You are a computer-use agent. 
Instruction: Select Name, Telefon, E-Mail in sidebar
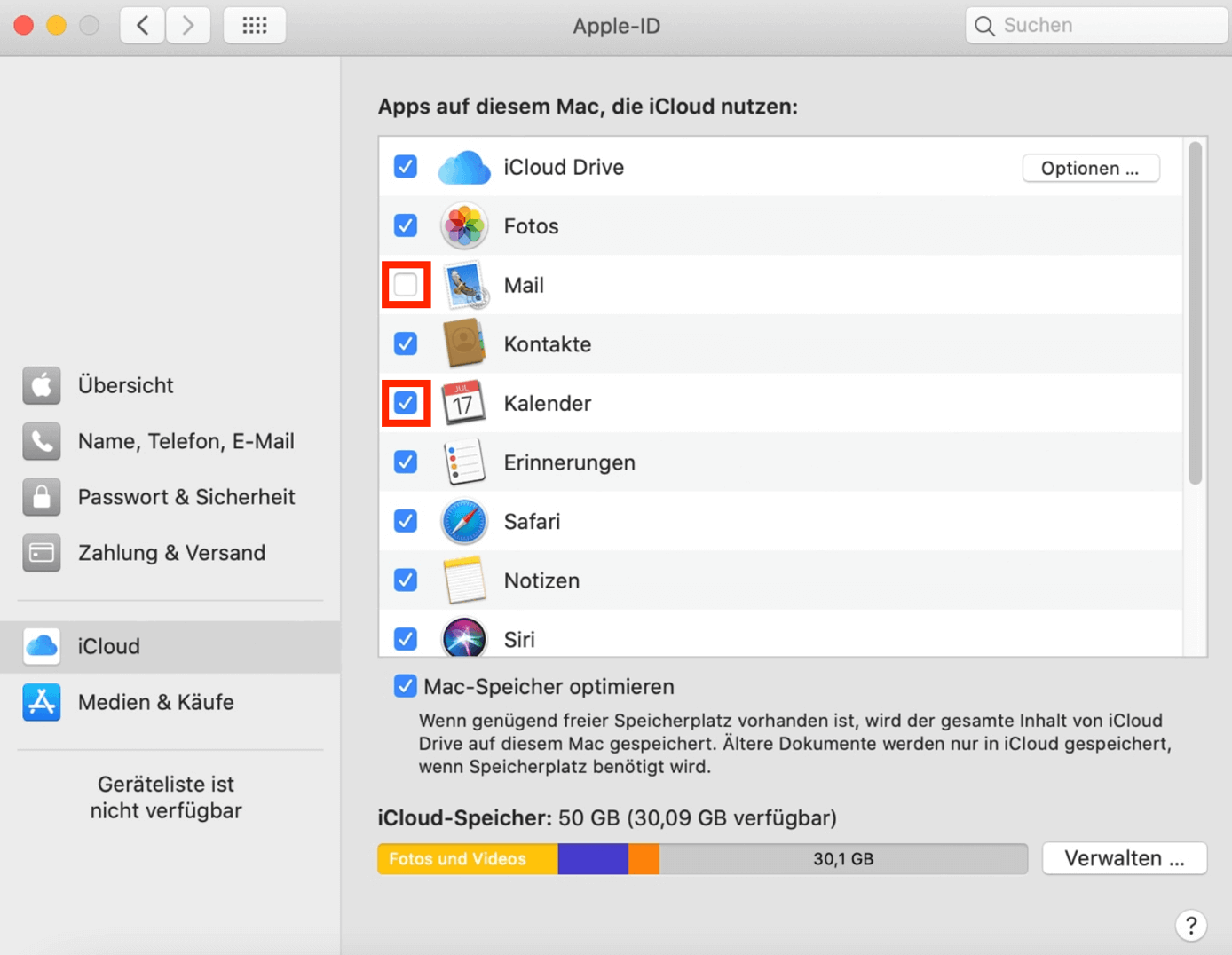(x=170, y=441)
